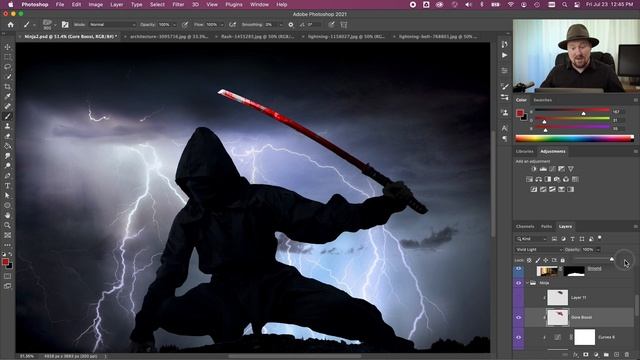640x360 pixels.
Task: Open the Layer menu
Action: (x=116, y=4)
